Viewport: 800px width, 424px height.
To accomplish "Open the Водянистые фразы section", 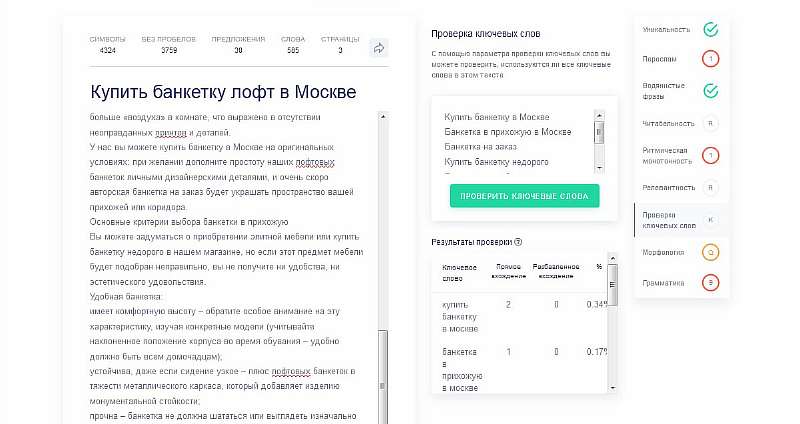I will (x=663, y=91).
